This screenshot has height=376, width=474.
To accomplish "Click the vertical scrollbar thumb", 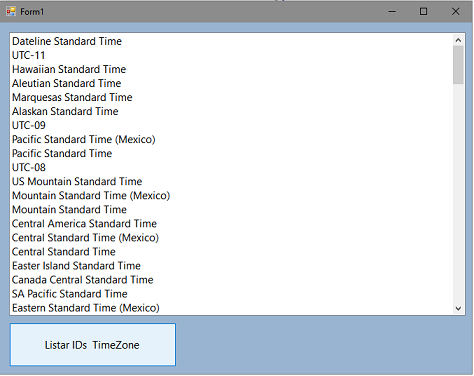I will click(x=458, y=65).
